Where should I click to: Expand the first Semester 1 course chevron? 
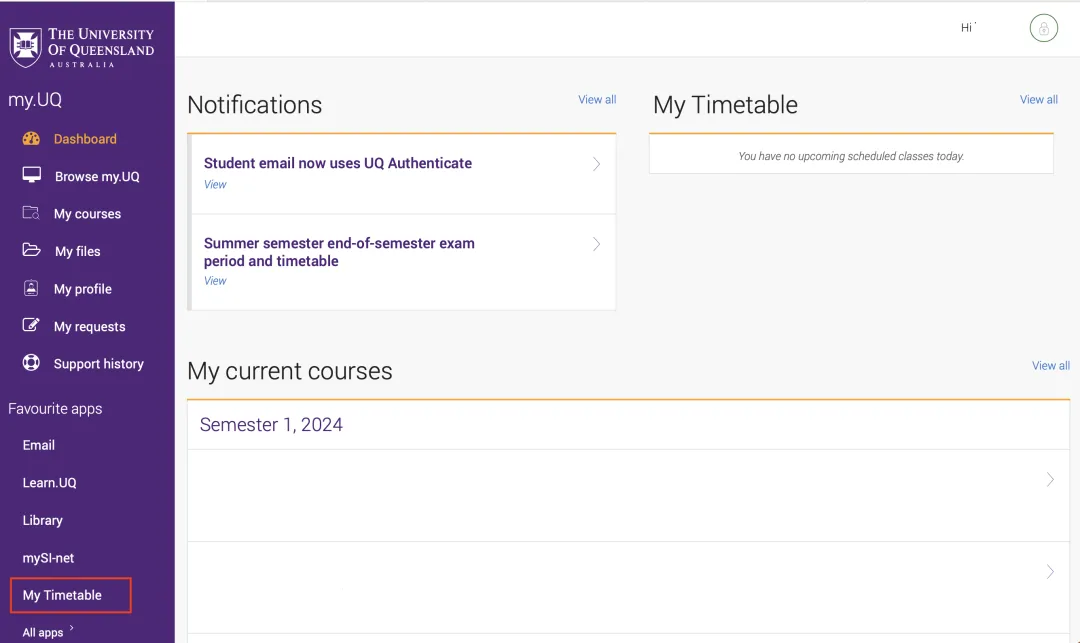(x=1050, y=479)
